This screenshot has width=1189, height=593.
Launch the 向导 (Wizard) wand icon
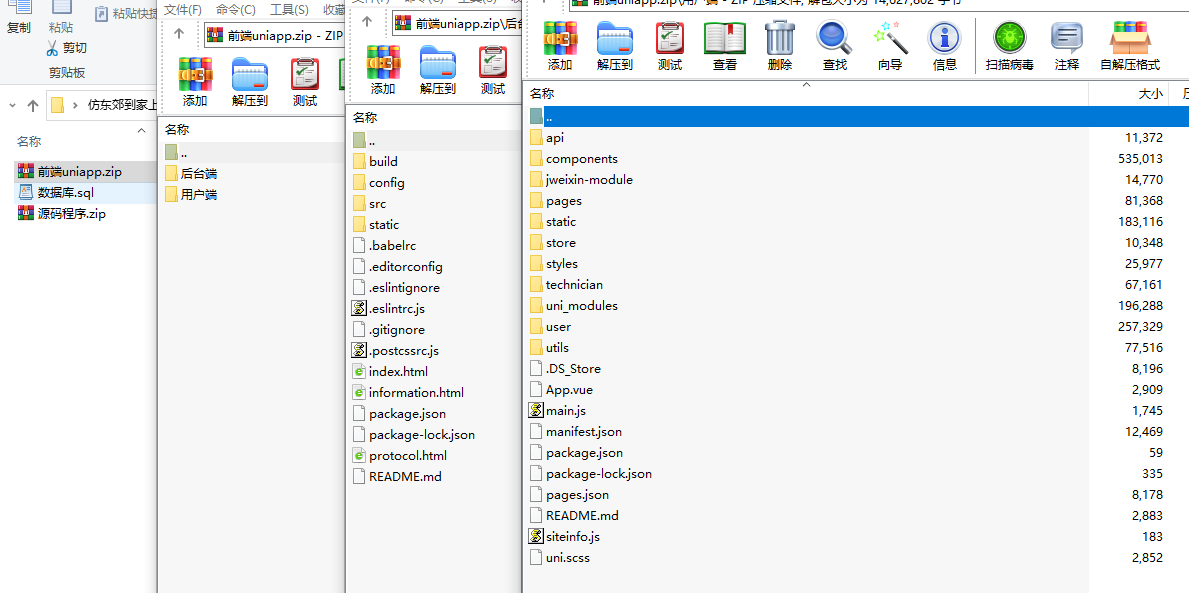tap(889, 46)
